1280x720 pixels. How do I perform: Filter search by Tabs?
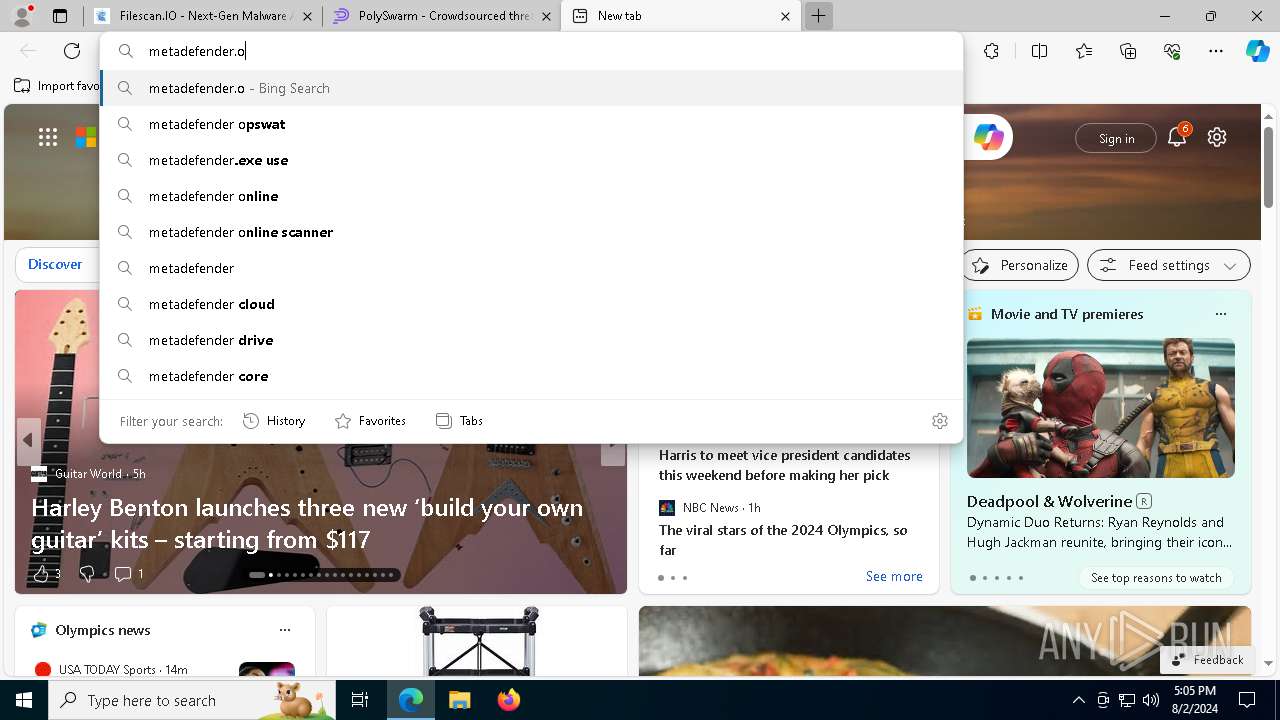pos(459,421)
